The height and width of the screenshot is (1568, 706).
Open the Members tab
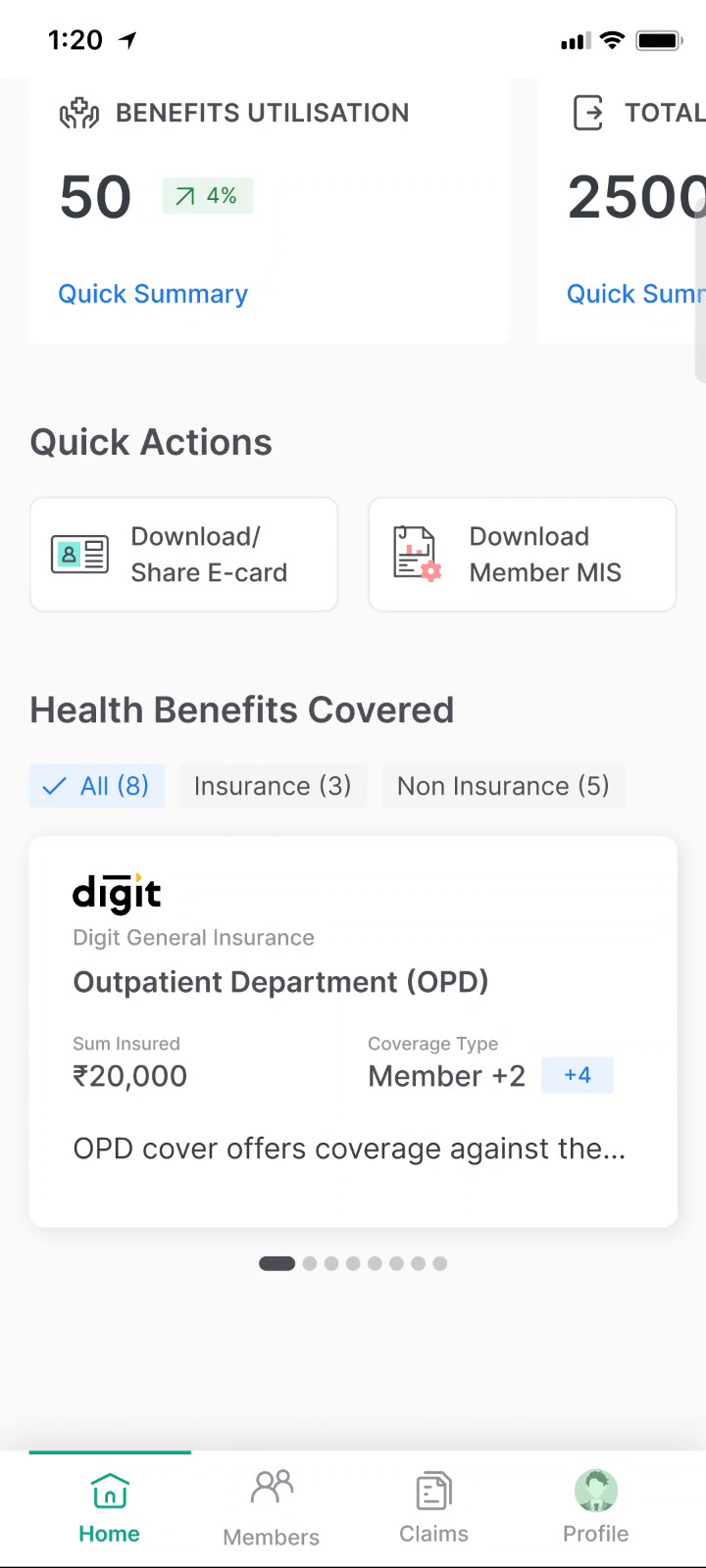tap(272, 1507)
